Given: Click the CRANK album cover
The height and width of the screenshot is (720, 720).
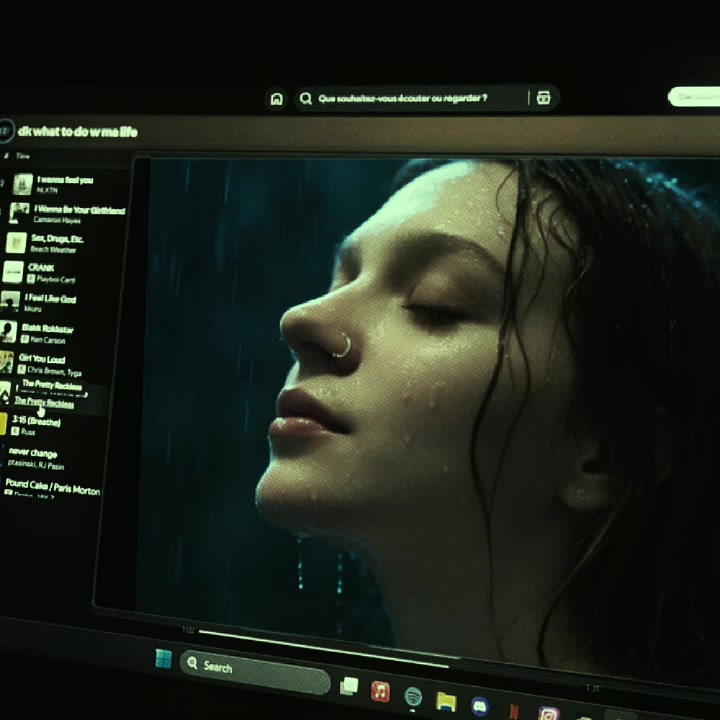Looking at the screenshot, I should [13, 272].
